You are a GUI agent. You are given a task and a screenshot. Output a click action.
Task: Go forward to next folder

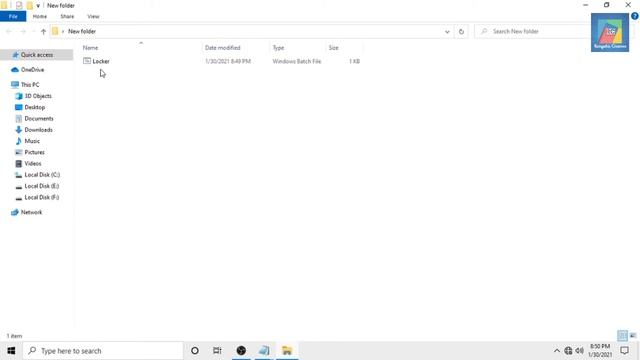(23, 31)
